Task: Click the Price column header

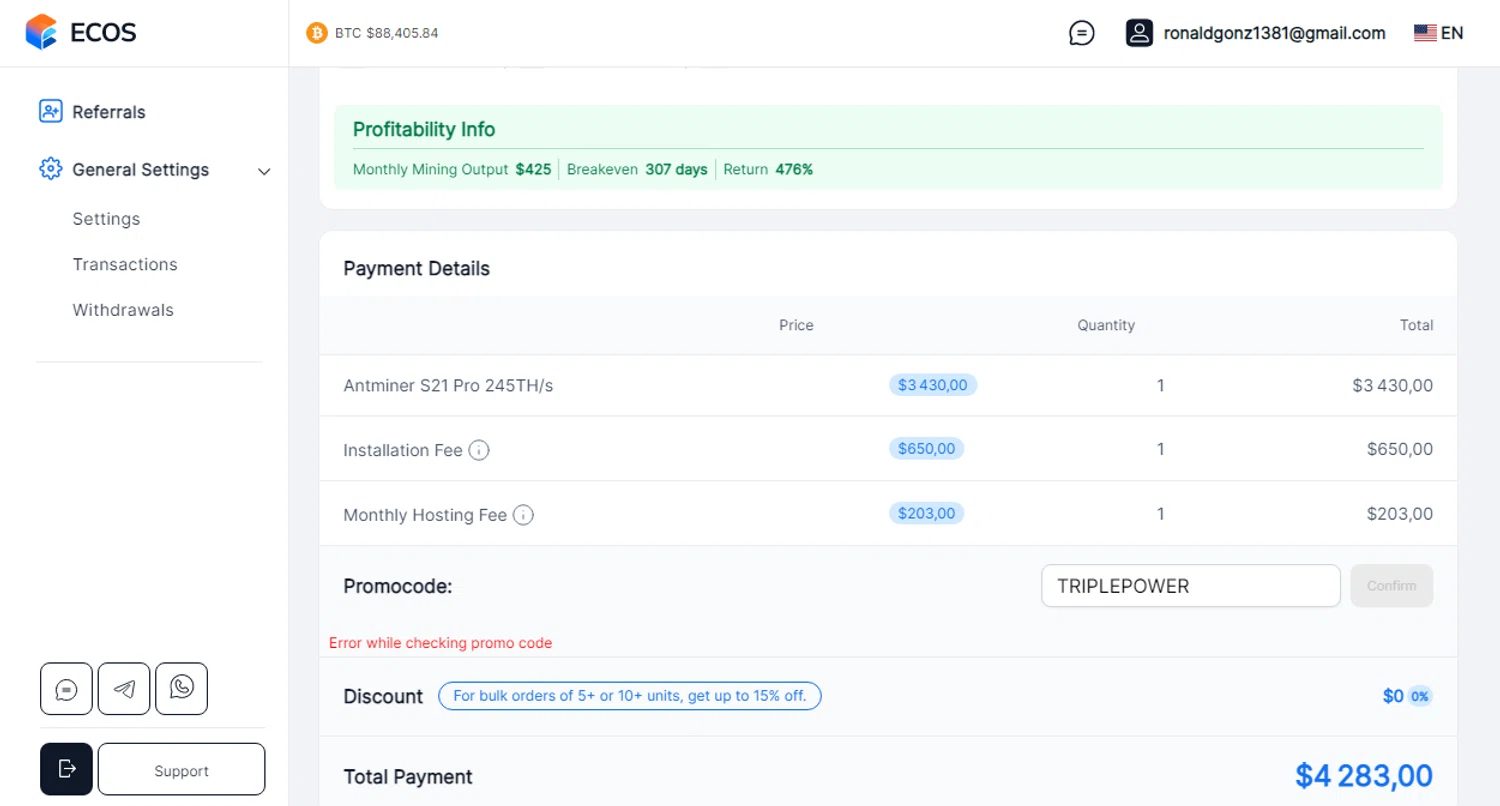Action: click(x=796, y=325)
